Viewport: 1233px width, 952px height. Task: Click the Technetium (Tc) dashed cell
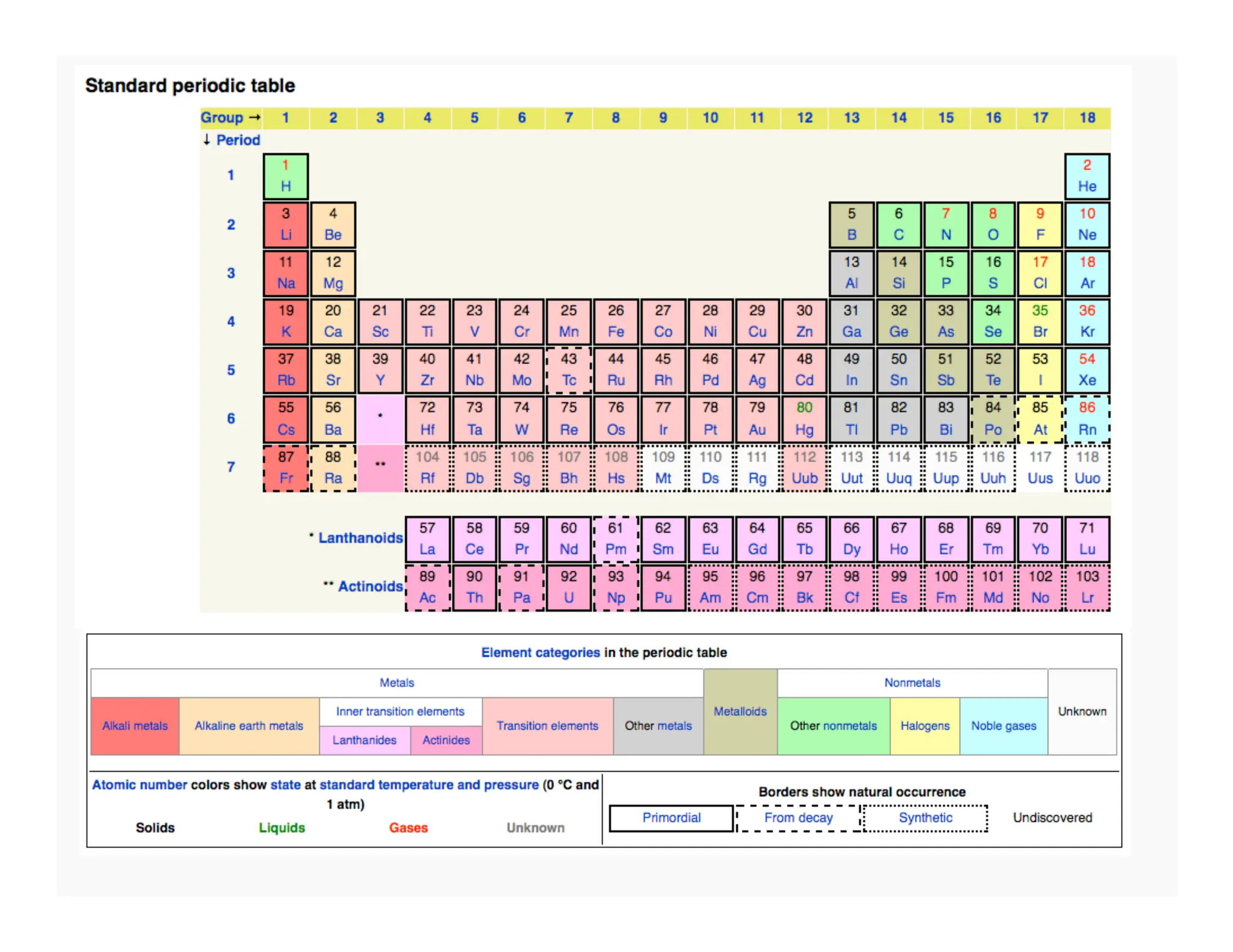pos(568,370)
